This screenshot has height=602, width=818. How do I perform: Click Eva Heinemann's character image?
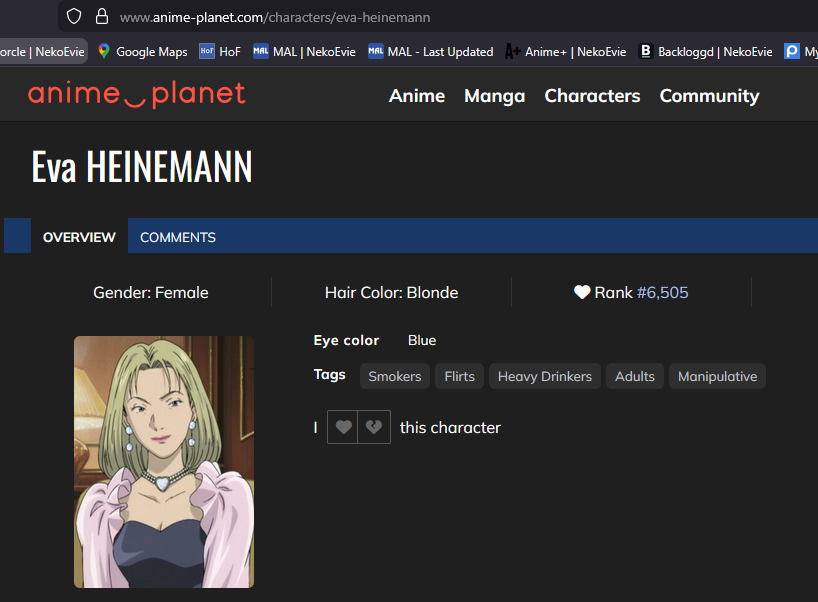[164, 462]
